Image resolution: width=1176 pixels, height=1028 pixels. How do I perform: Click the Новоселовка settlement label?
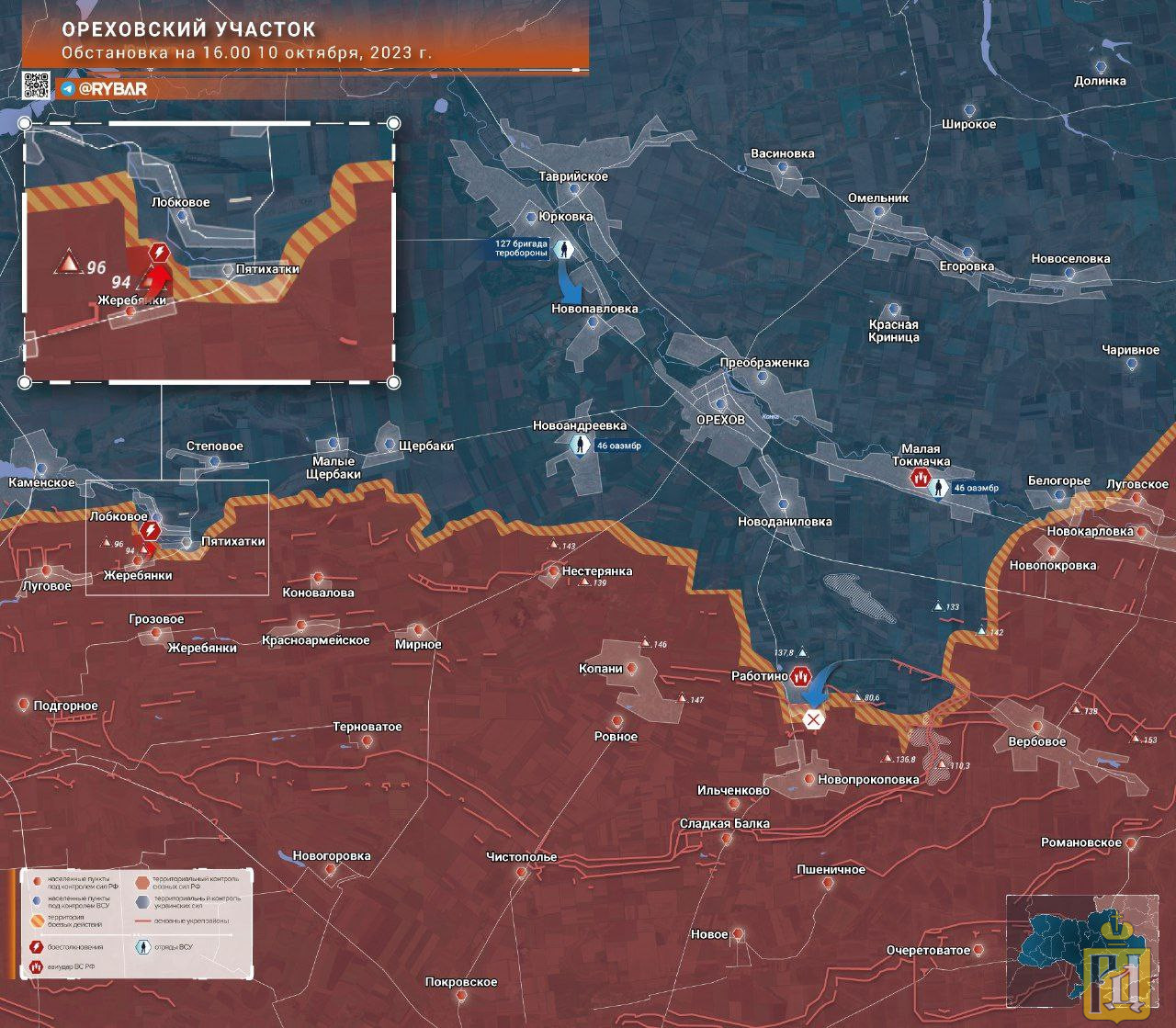1070,259
